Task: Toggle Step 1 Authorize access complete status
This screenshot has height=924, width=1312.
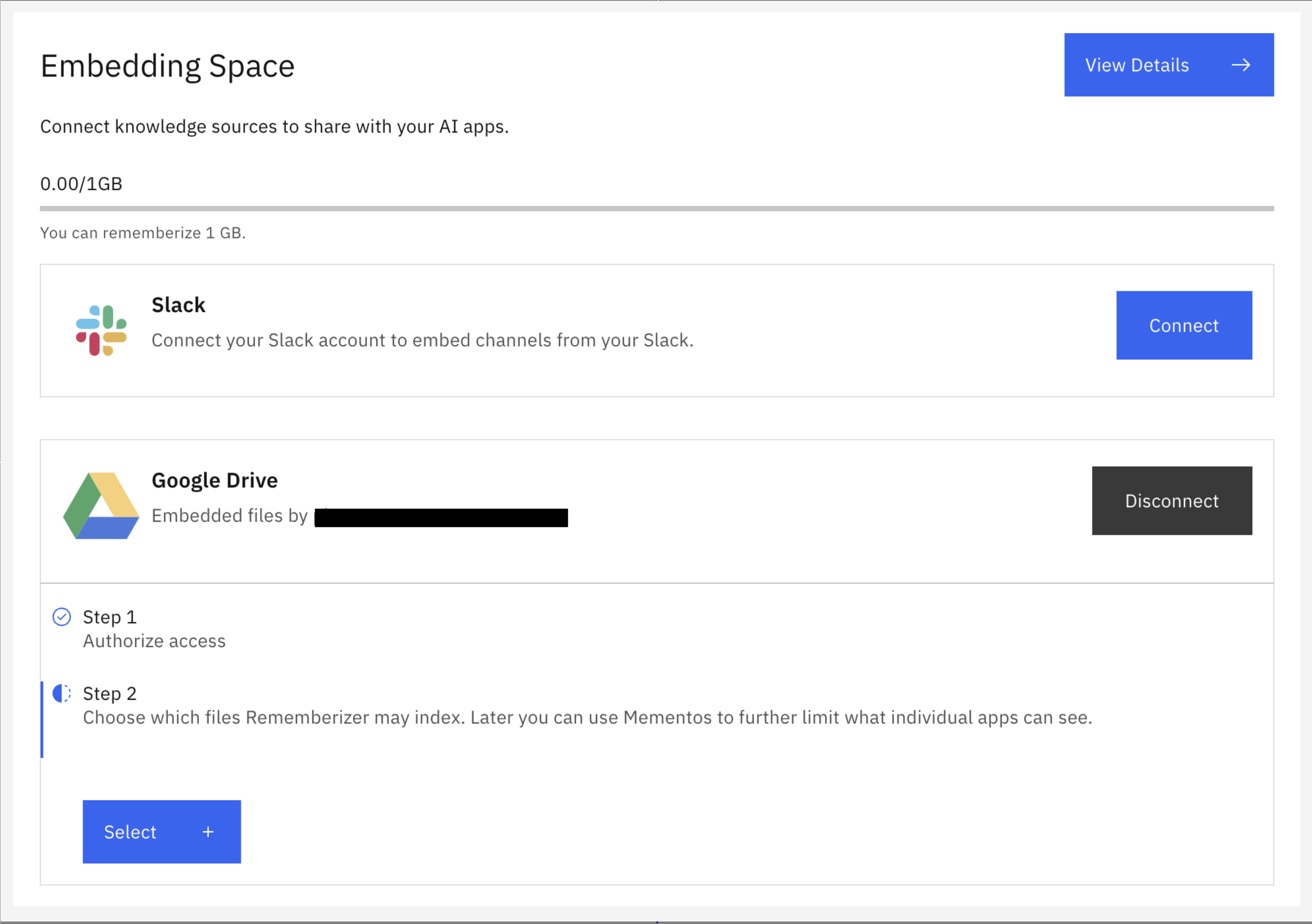Action: coord(62,617)
